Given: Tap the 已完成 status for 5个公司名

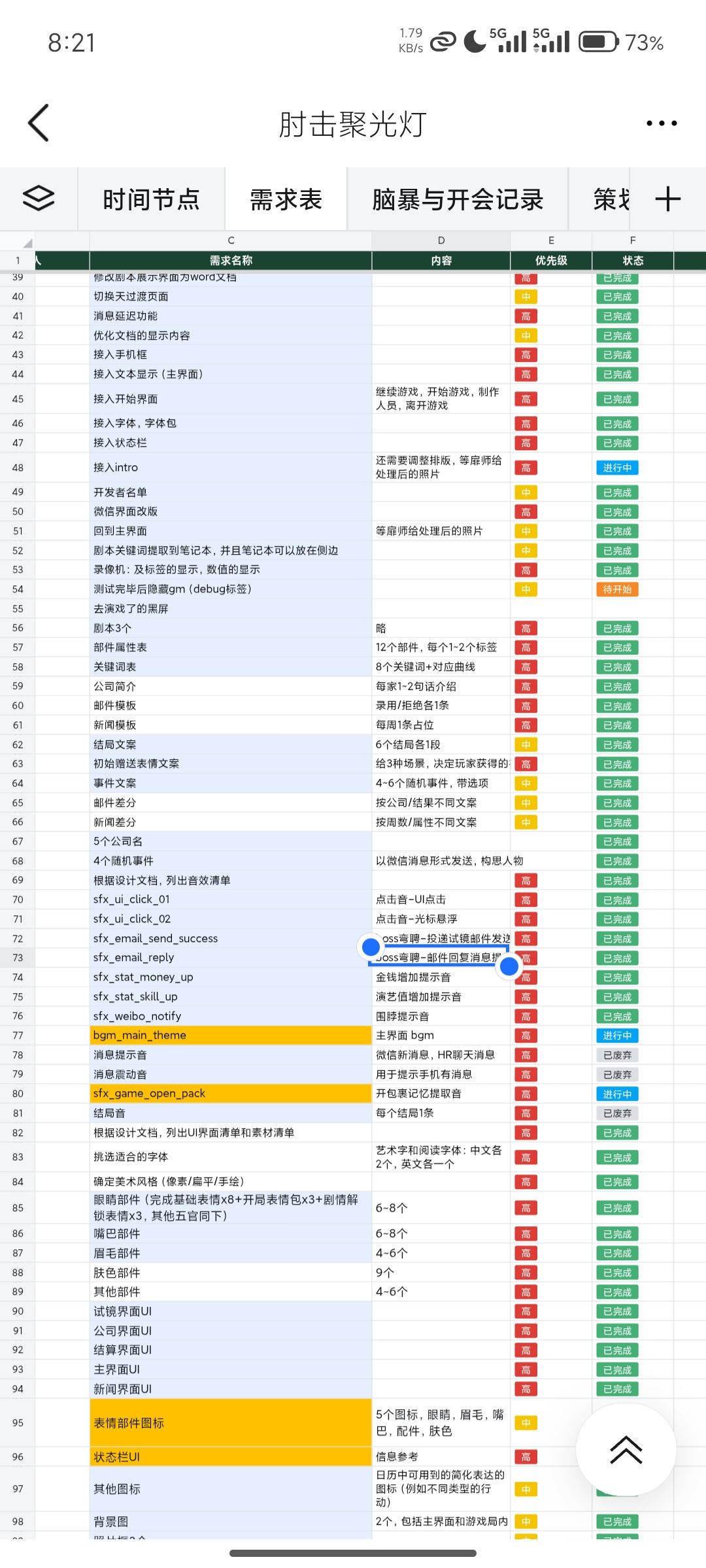Looking at the screenshot, I should [x=617, y=841].
